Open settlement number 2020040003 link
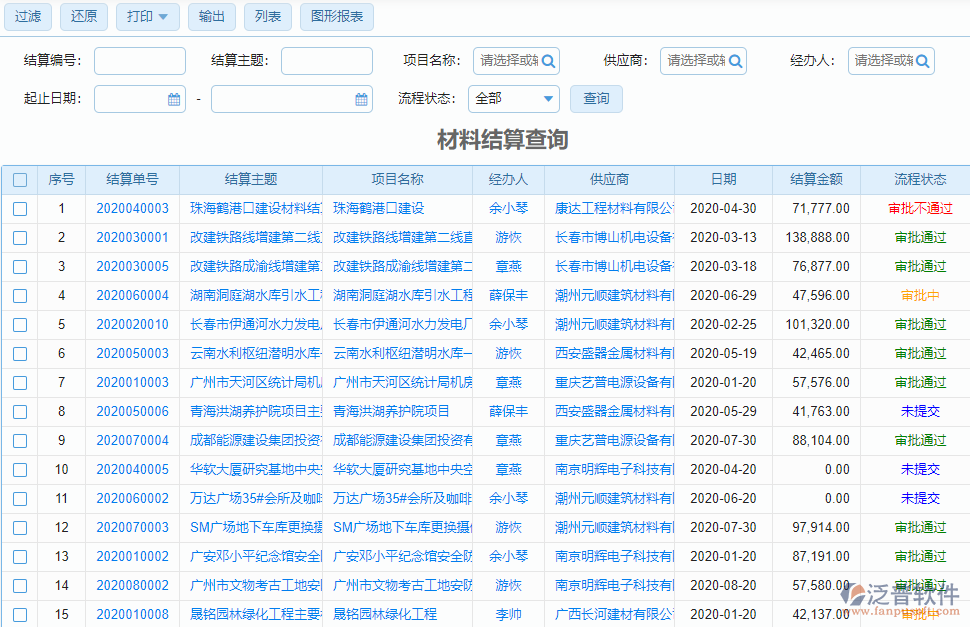This screenshot has width=970, height=627. [132, 209]
